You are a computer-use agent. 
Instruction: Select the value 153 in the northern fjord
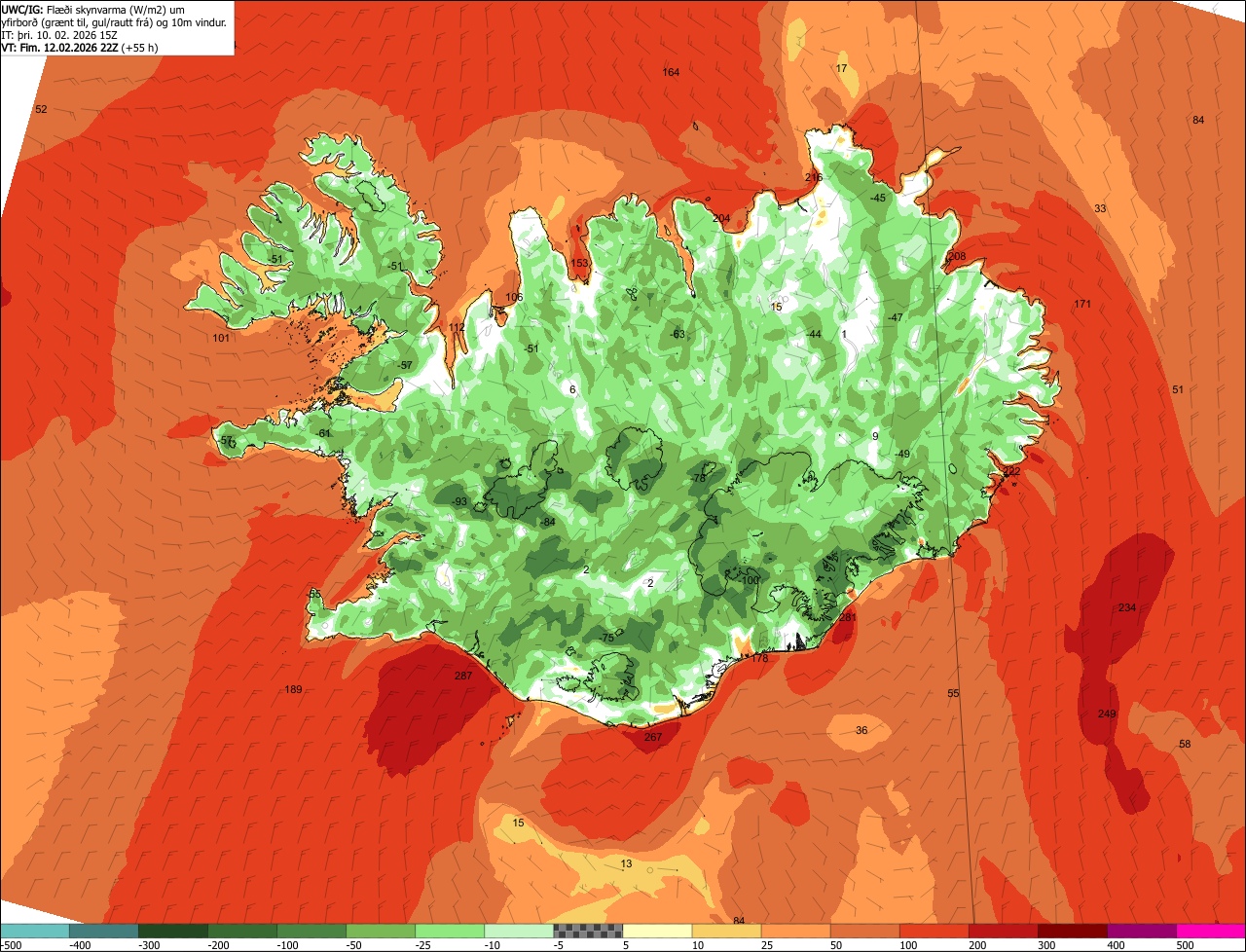coord(579,263)
